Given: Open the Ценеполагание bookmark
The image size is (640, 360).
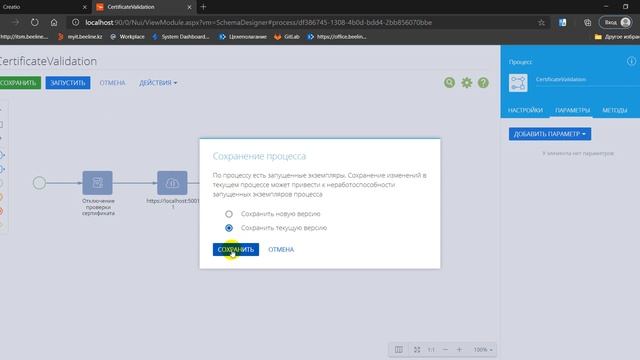Looking at the screenshot, I should point(243,37).
